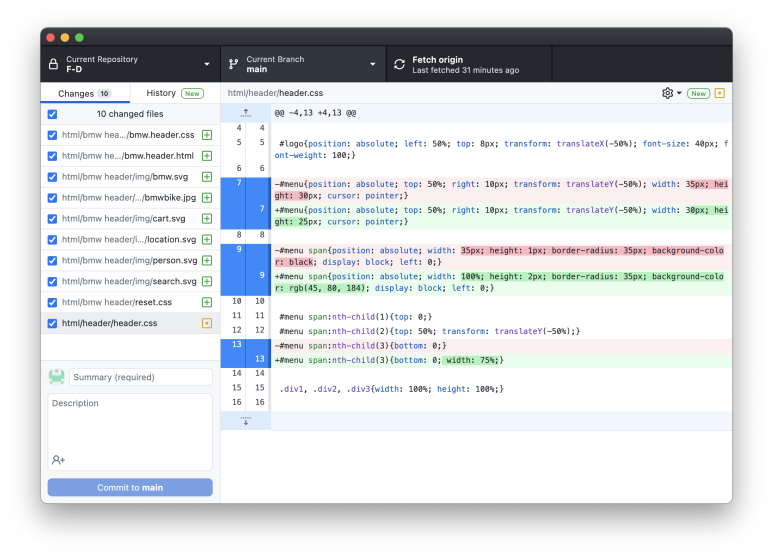Viewport: 773px width, 557px height.
Task: Select deleted line 9 in diff gutter
Action: coord(246,256)
